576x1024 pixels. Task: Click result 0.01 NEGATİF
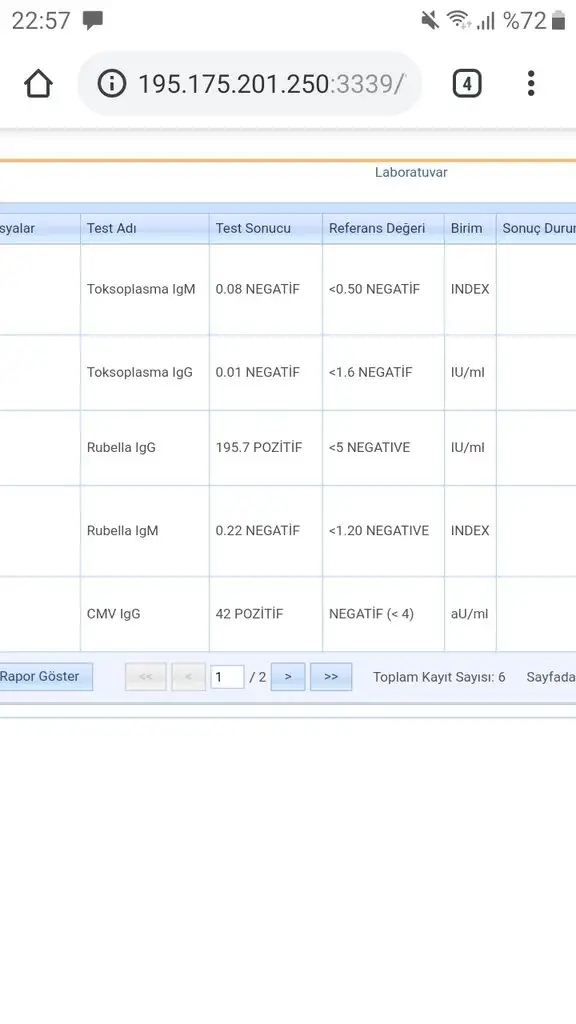pos(257,372)
